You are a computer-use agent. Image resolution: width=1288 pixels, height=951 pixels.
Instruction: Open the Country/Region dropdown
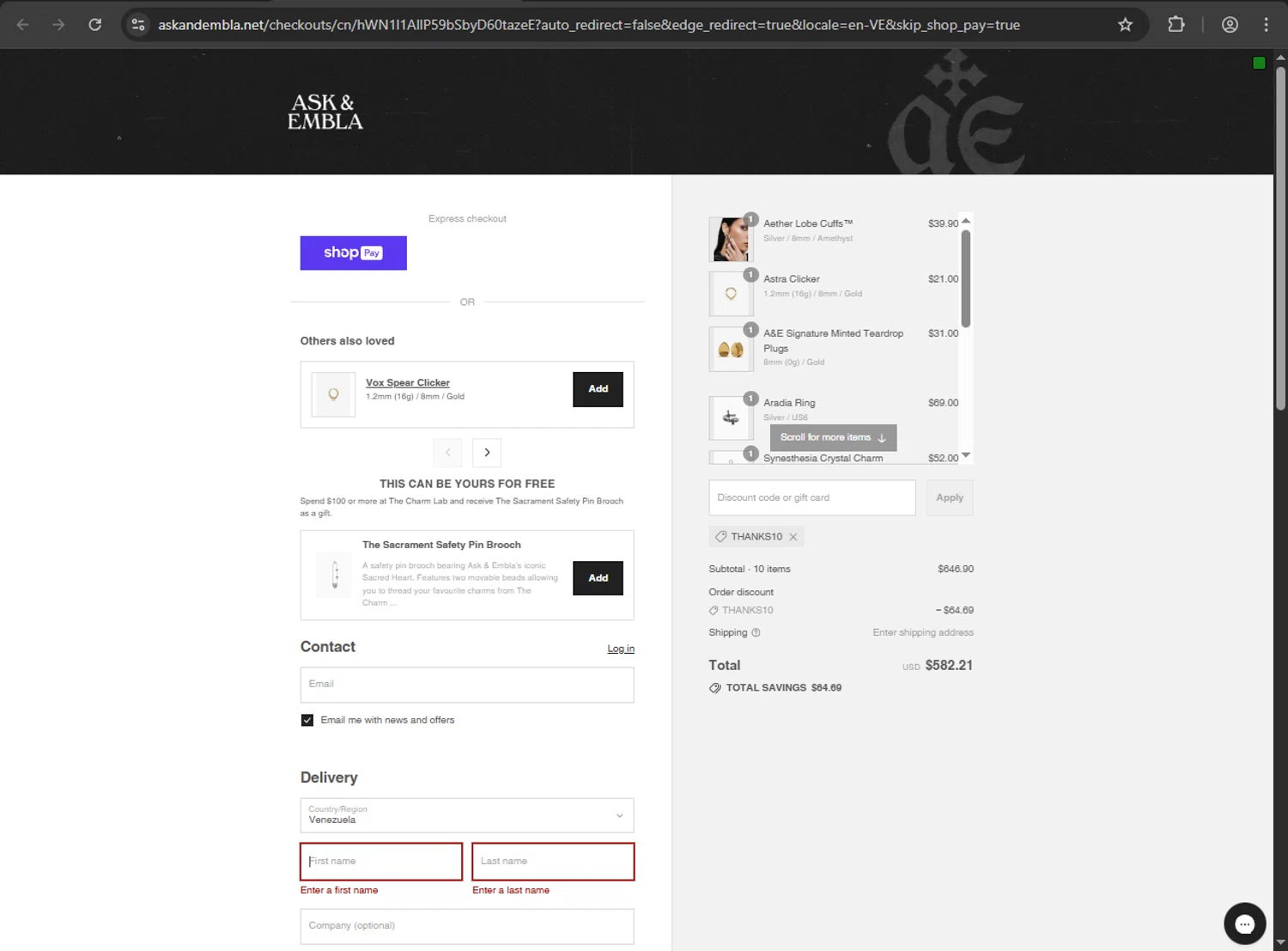pyautogui.click(x=467, y=815)
